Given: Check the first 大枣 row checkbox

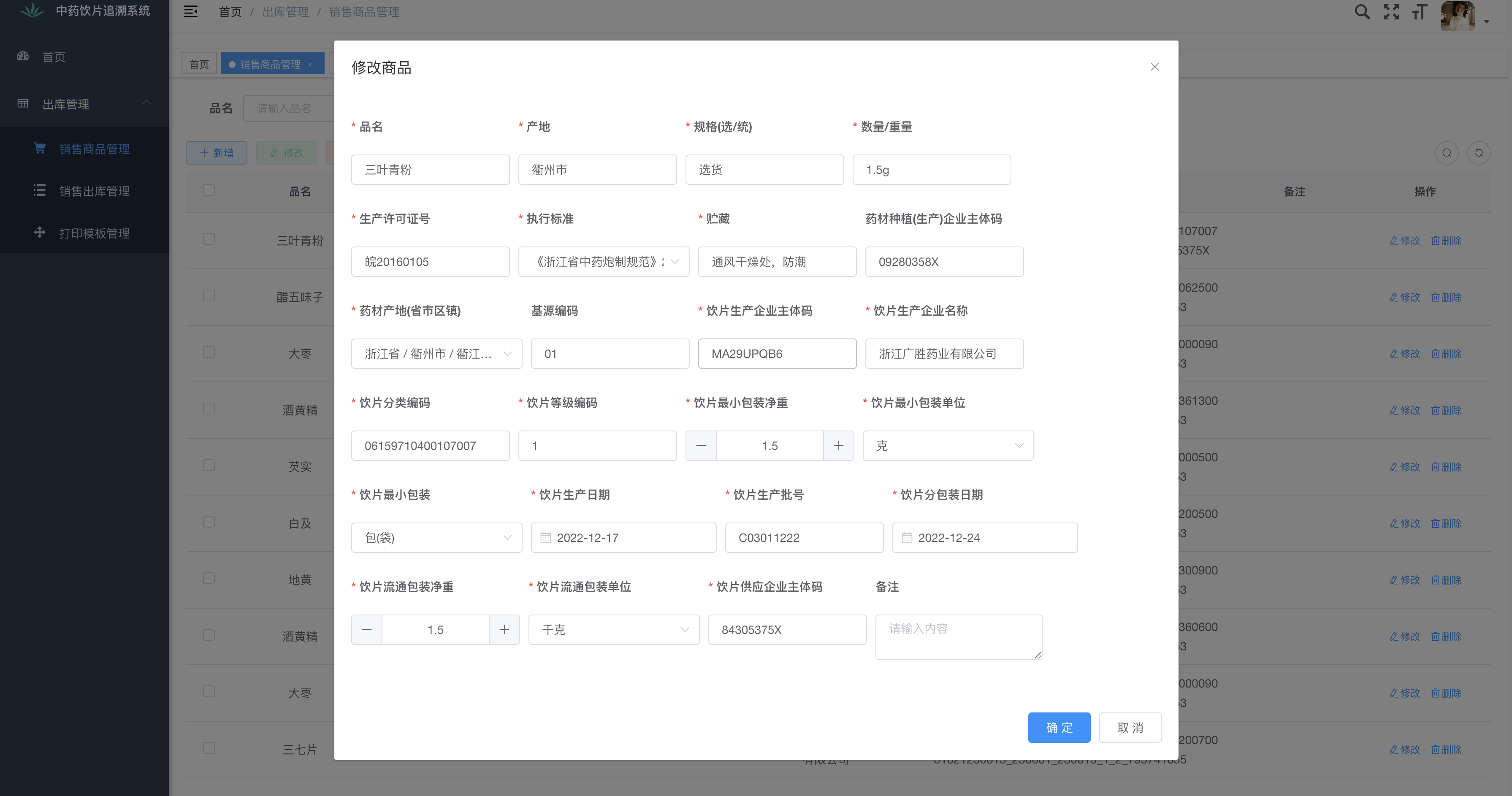Looking at the screenshot, I should [209, 352].
